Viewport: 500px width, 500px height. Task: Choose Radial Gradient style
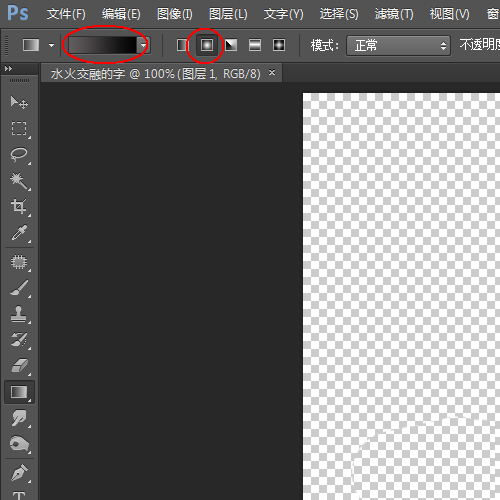click(x=207, y=45)
